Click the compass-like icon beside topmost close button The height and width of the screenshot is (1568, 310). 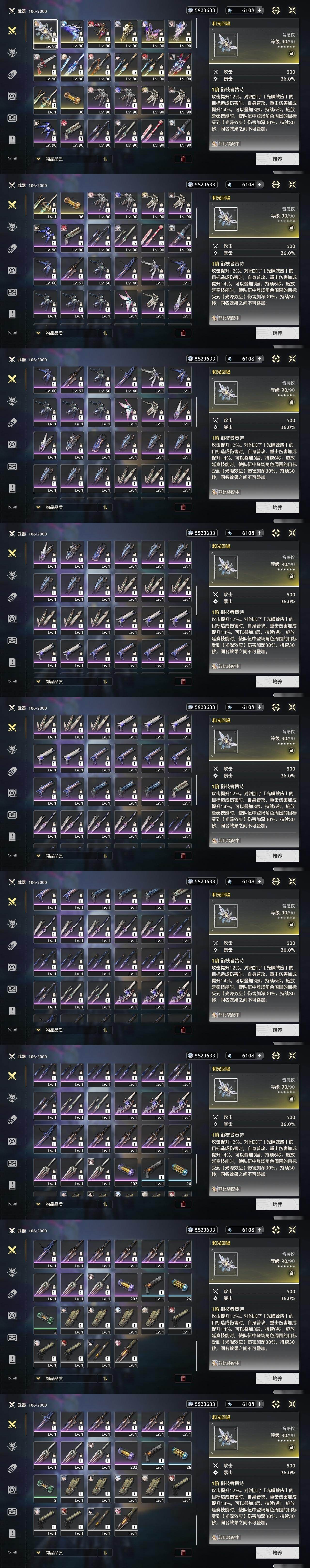tap(276, 10)
